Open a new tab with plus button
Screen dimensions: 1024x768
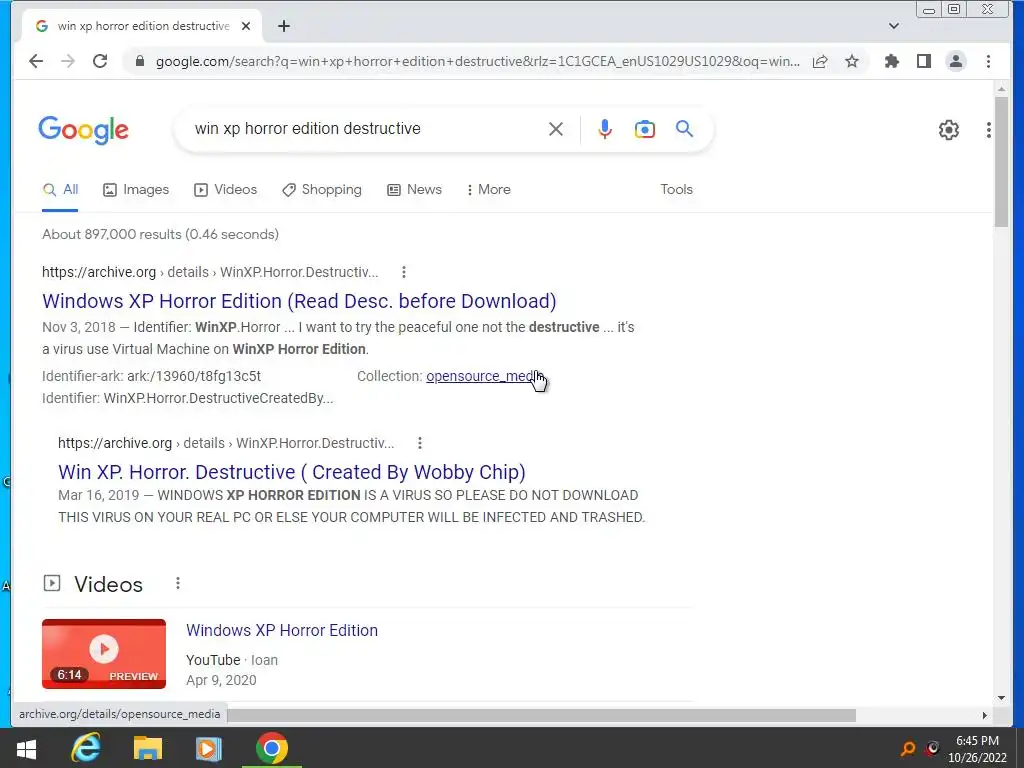(x=283, y=26)
